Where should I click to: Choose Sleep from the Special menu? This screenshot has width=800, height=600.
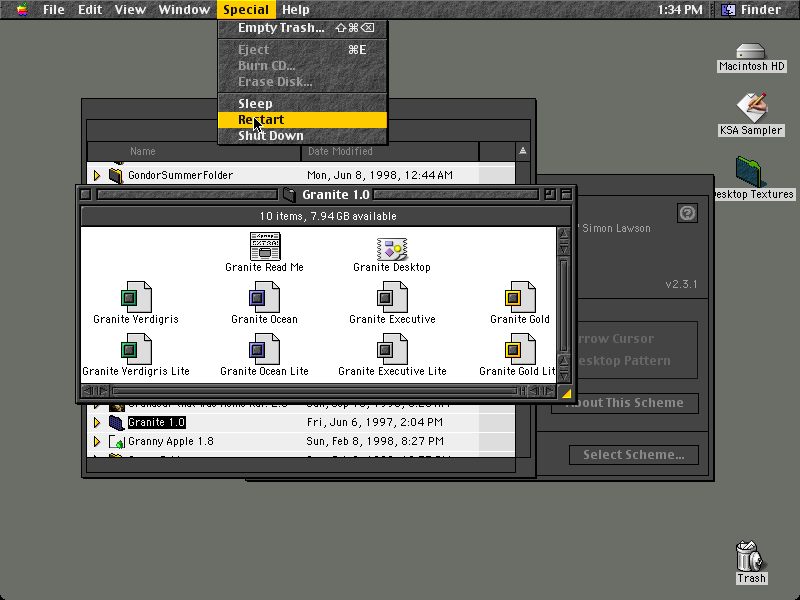pyautogui.click(x=303, y=104)
